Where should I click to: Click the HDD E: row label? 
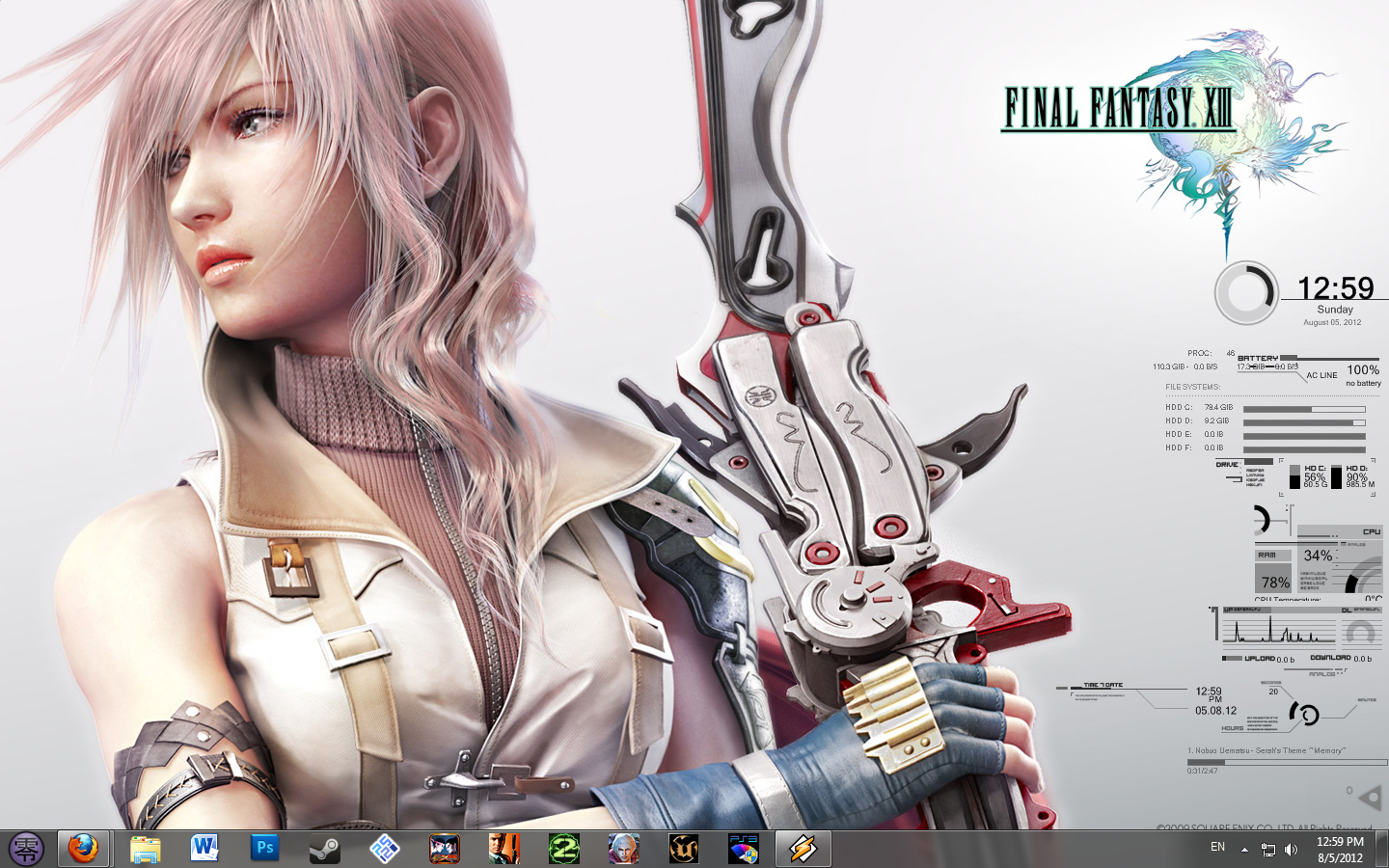click(x=1179, y=434)
